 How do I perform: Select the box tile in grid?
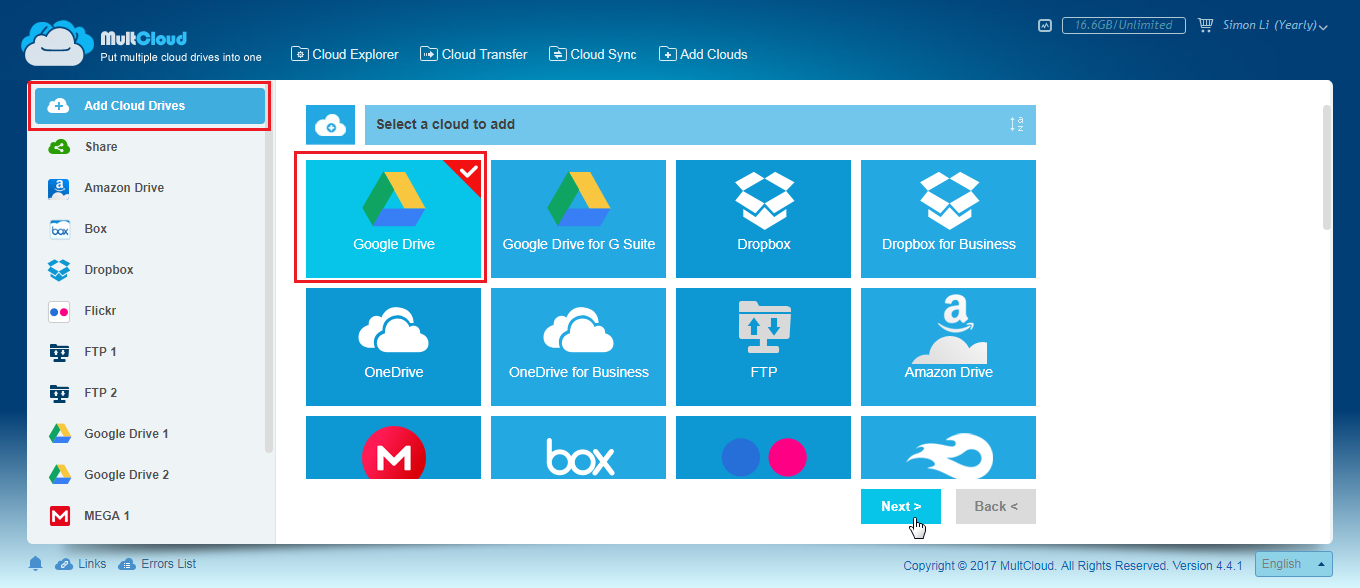(x=578, y=448)
